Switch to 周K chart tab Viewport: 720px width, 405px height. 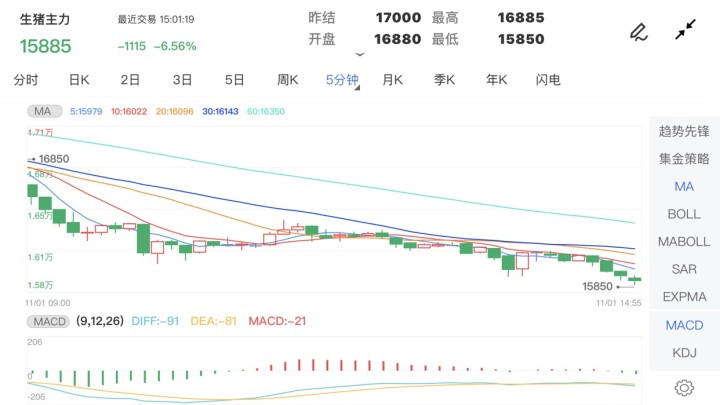[x=287, y=80]
